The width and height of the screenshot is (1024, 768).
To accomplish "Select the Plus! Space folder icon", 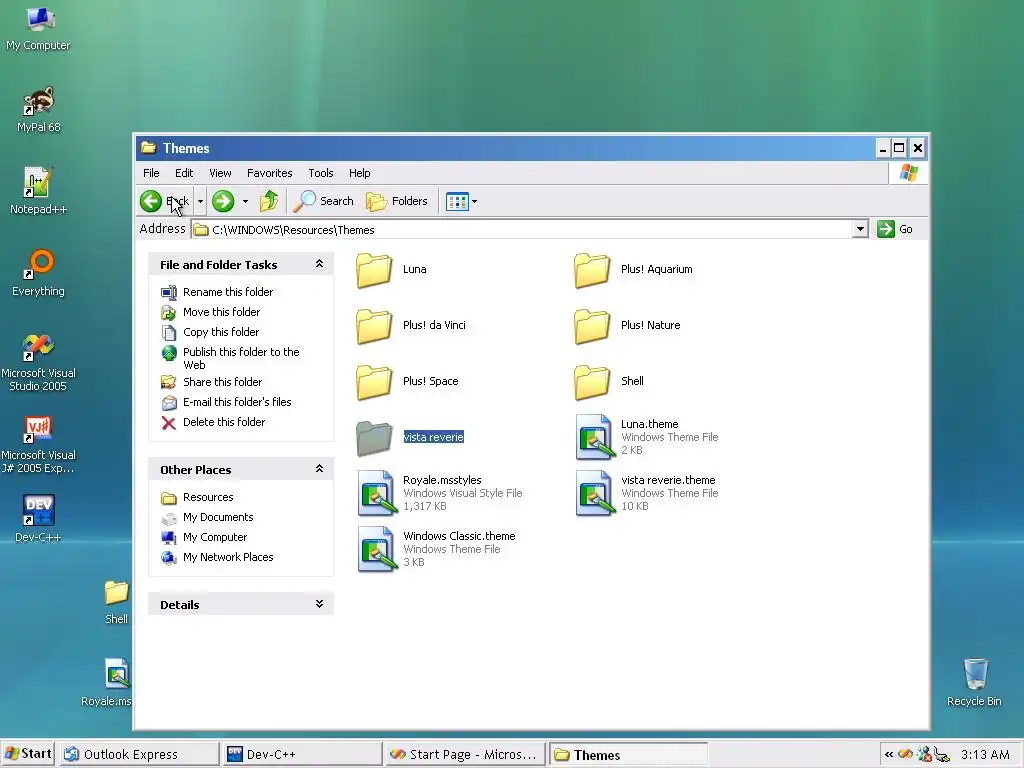I will (x=374, y=382).
